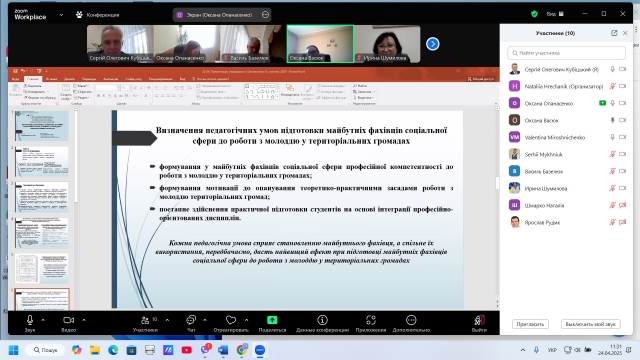The width and height of the screenshot is (640, 360).
Task: Click the mute my audio button
Action: click(x=591, y=324)
